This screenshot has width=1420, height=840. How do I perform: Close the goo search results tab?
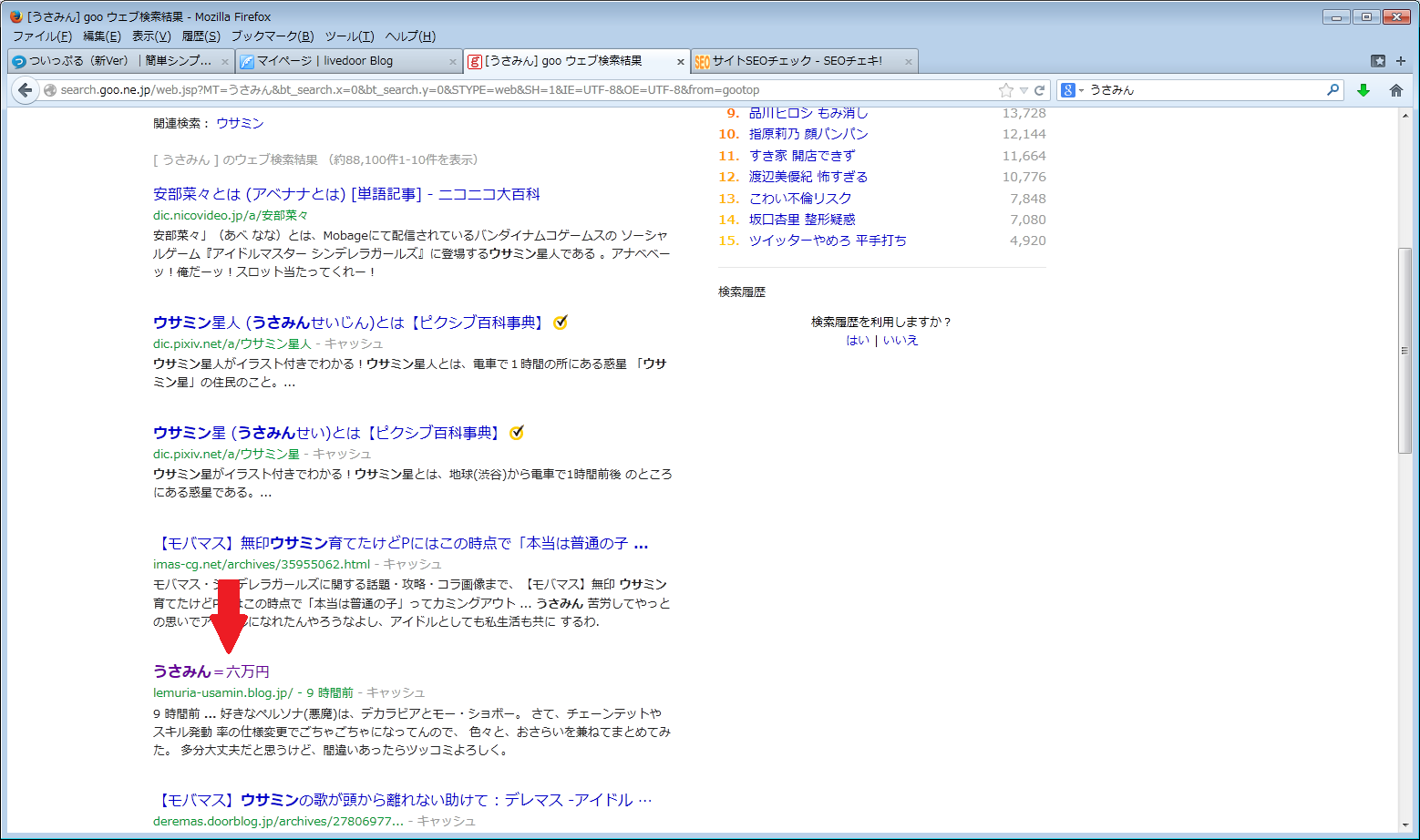click(680, 61)
